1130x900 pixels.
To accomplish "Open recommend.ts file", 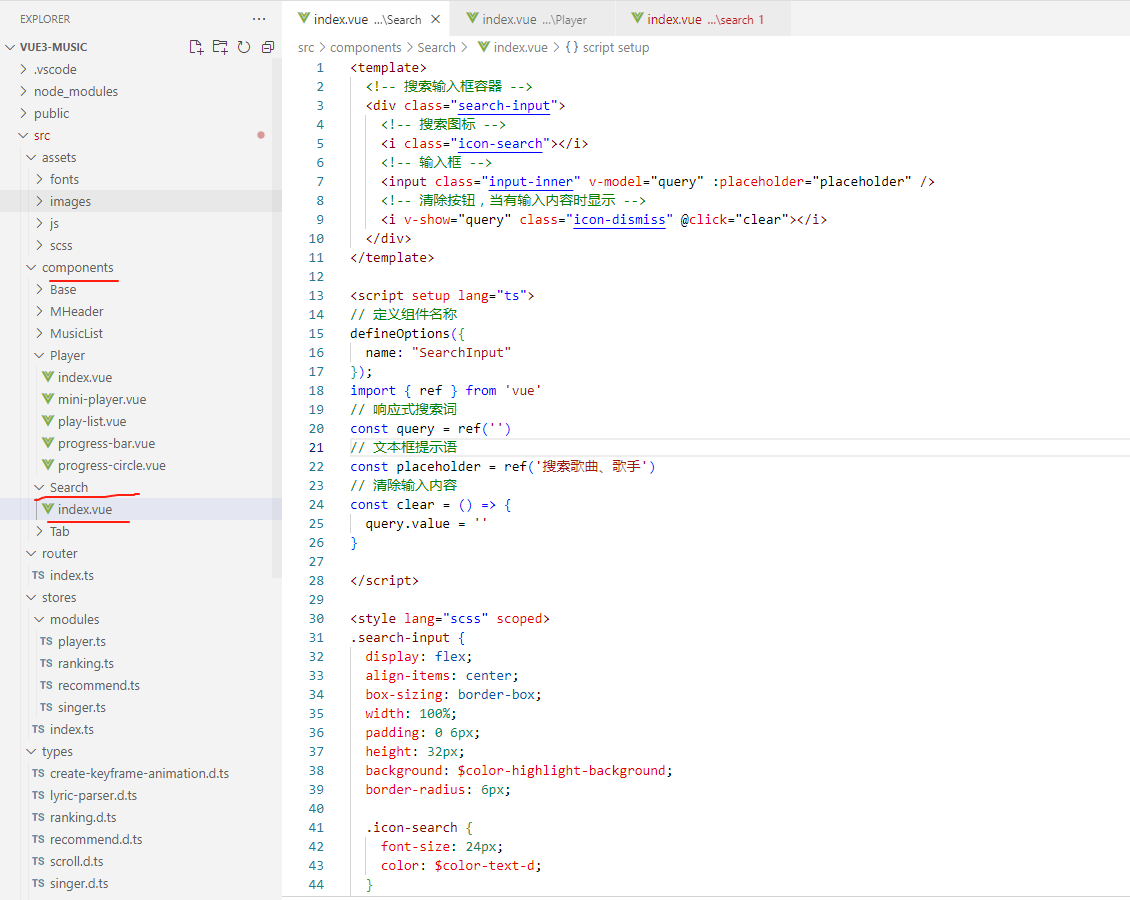I will (x=98, y=685).
